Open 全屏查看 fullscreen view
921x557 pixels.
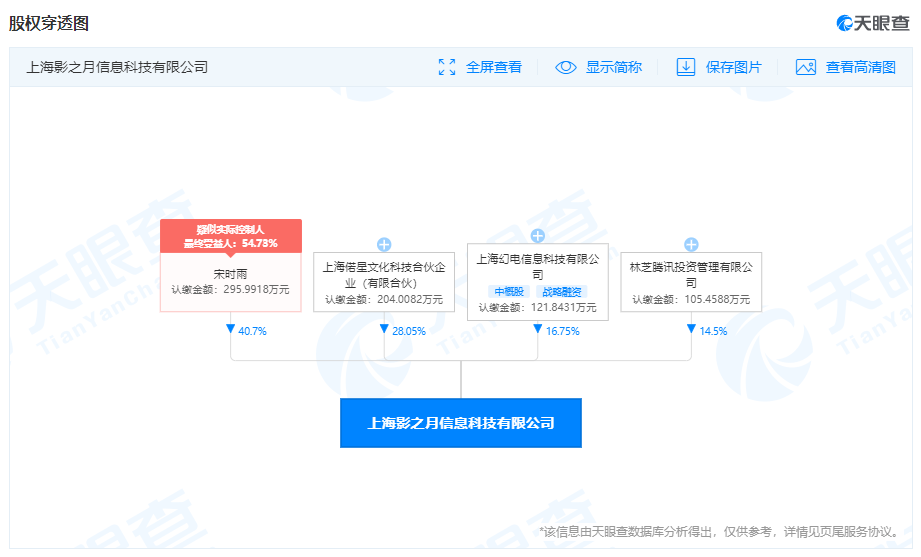click(493, 67)
